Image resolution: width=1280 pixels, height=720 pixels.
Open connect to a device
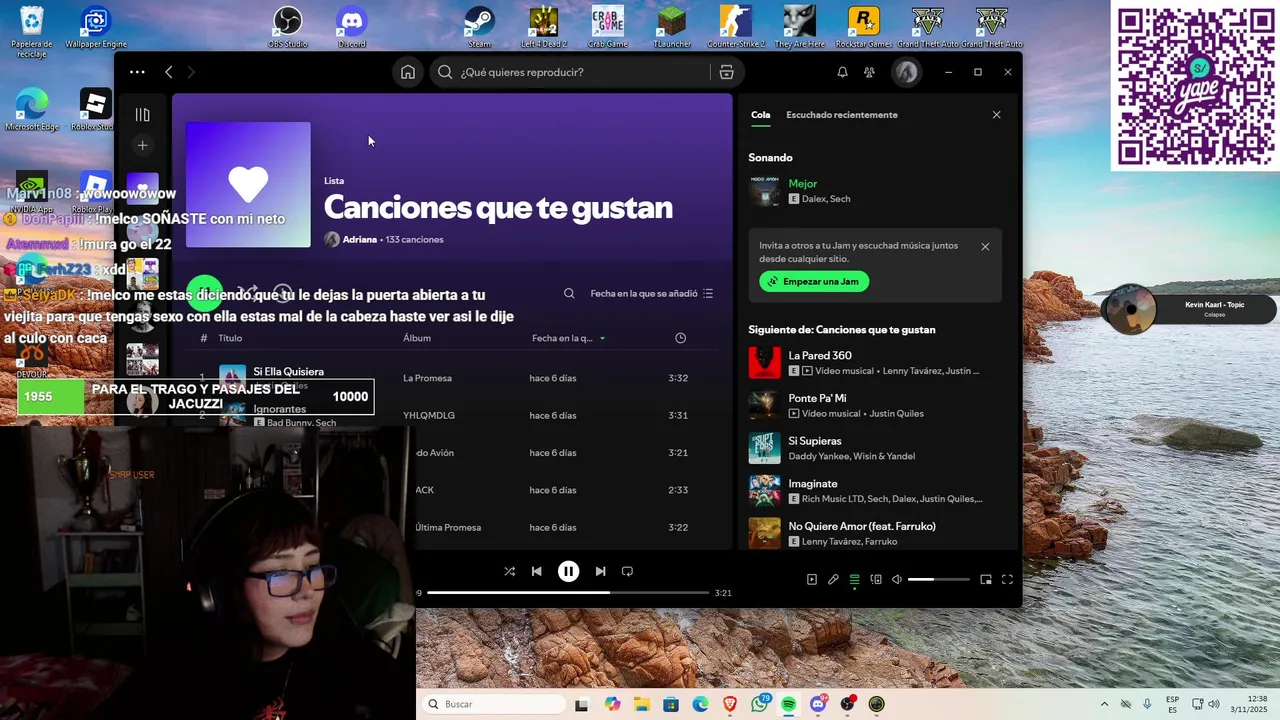tap(876, 579)
